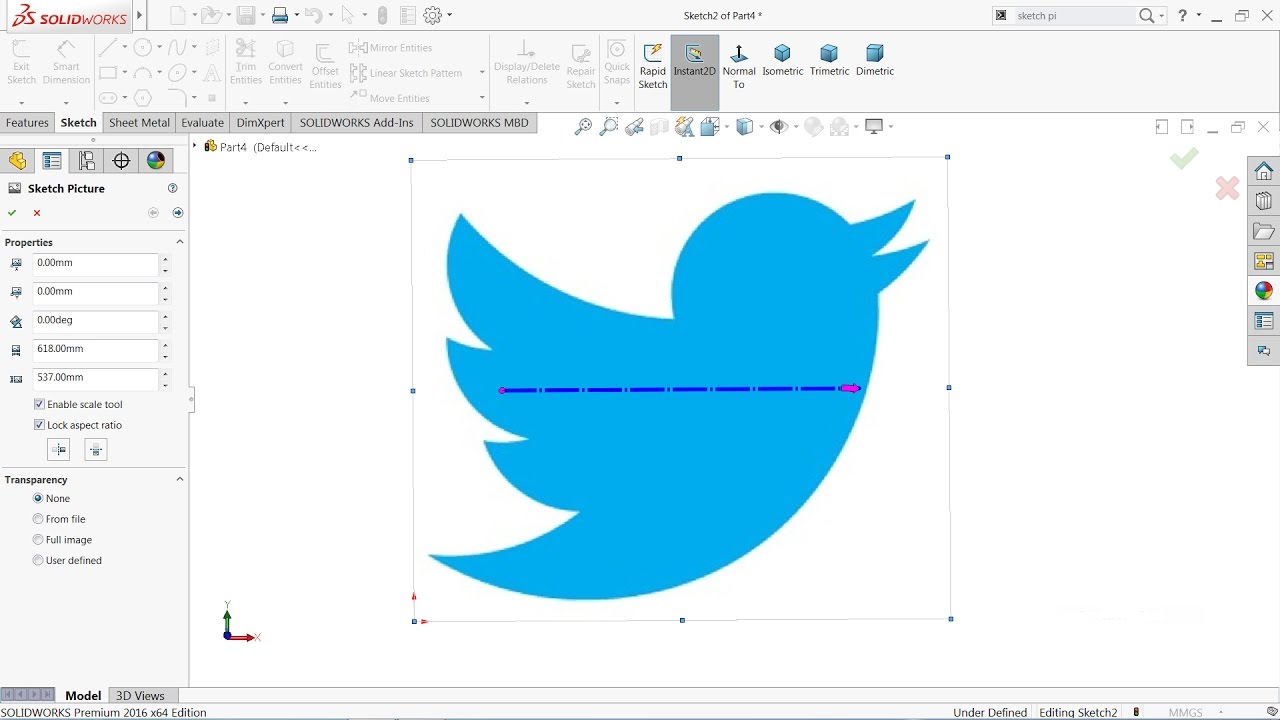Viewport: 1280px width, 720px height.
Task: Select None transparency option
Action: coord(38,498)
